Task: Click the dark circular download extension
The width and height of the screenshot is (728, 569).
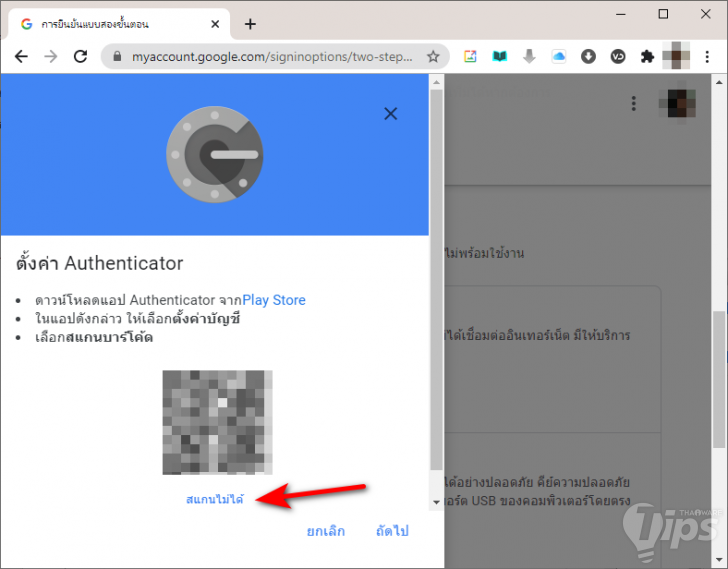Action: click(x=588, y=57)
